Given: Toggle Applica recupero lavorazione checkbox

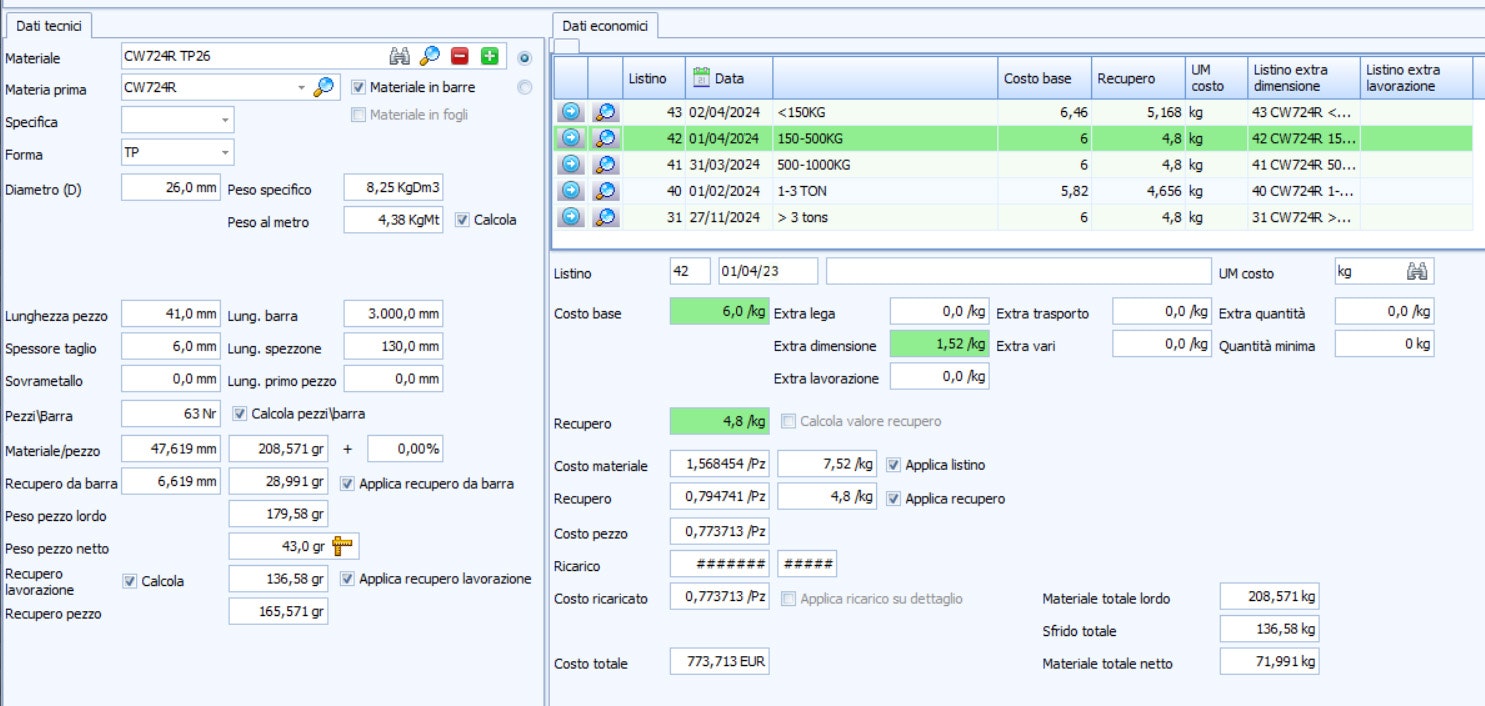Looking at the screenshot, I should pos(347,578).
